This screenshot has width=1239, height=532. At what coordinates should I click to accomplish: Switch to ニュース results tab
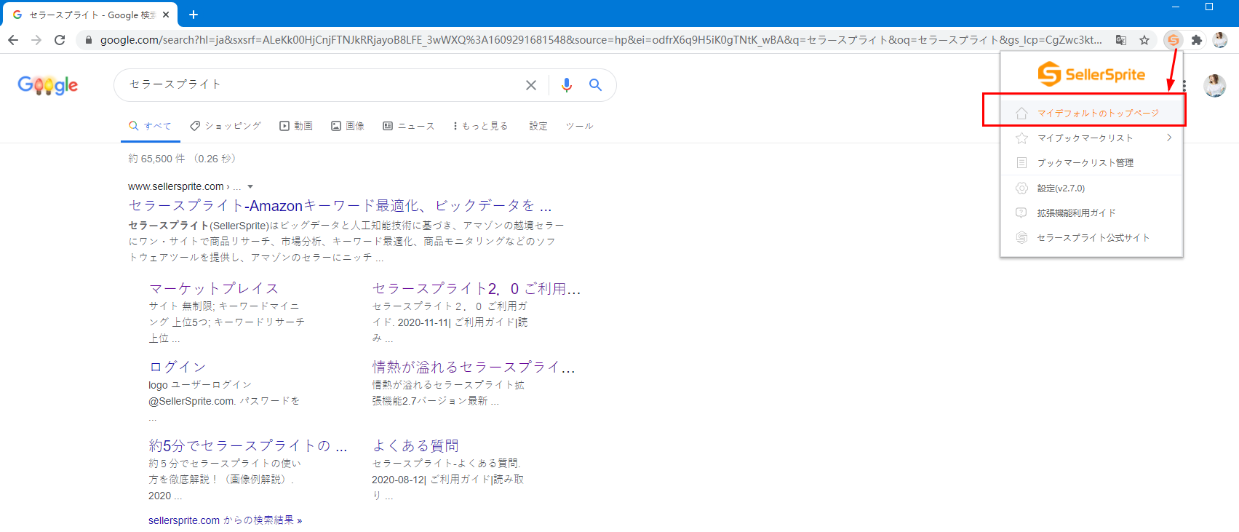[x=408, y=126]
